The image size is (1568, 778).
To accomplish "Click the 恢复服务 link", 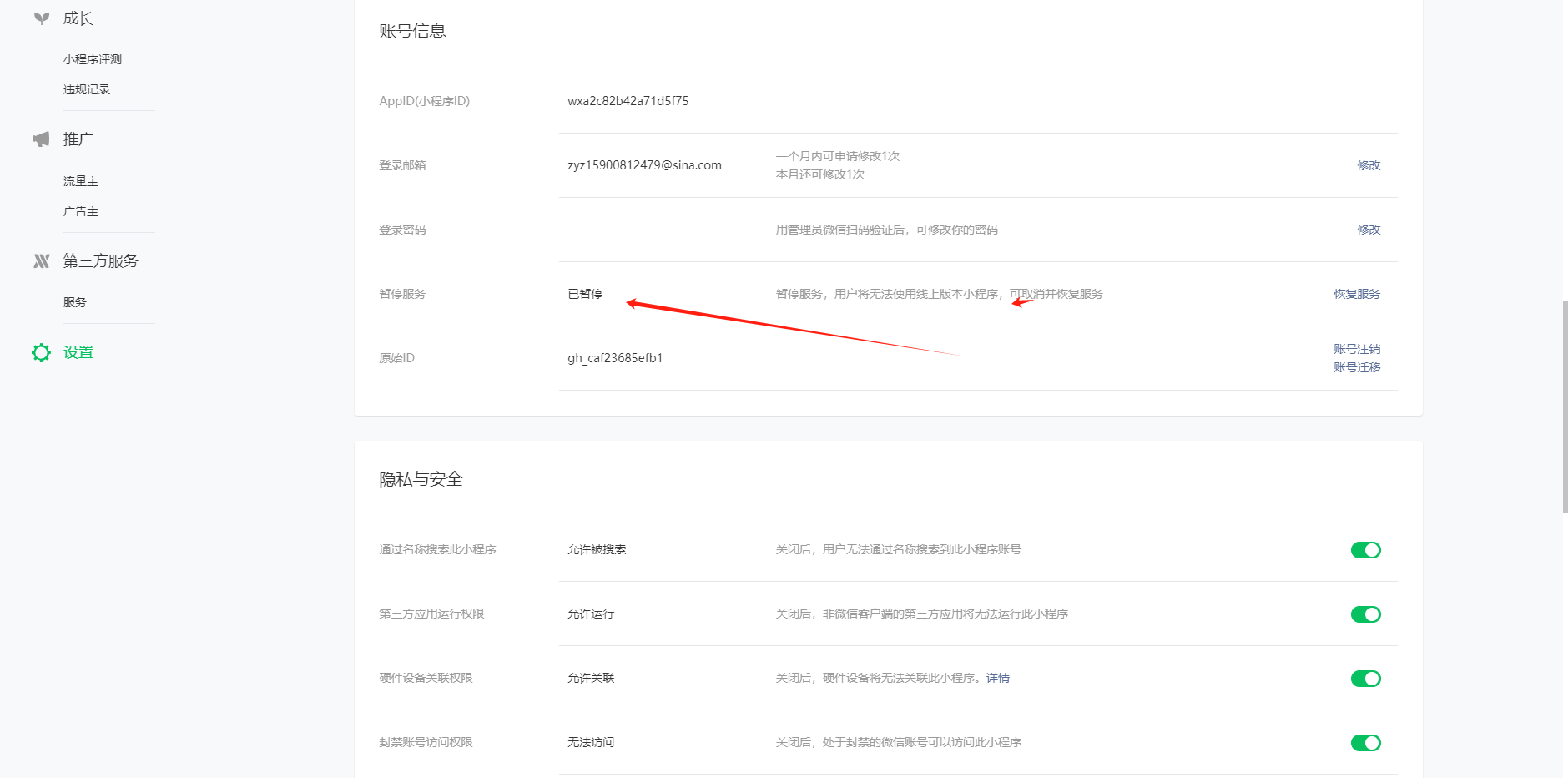I will tap(1357, 294).
